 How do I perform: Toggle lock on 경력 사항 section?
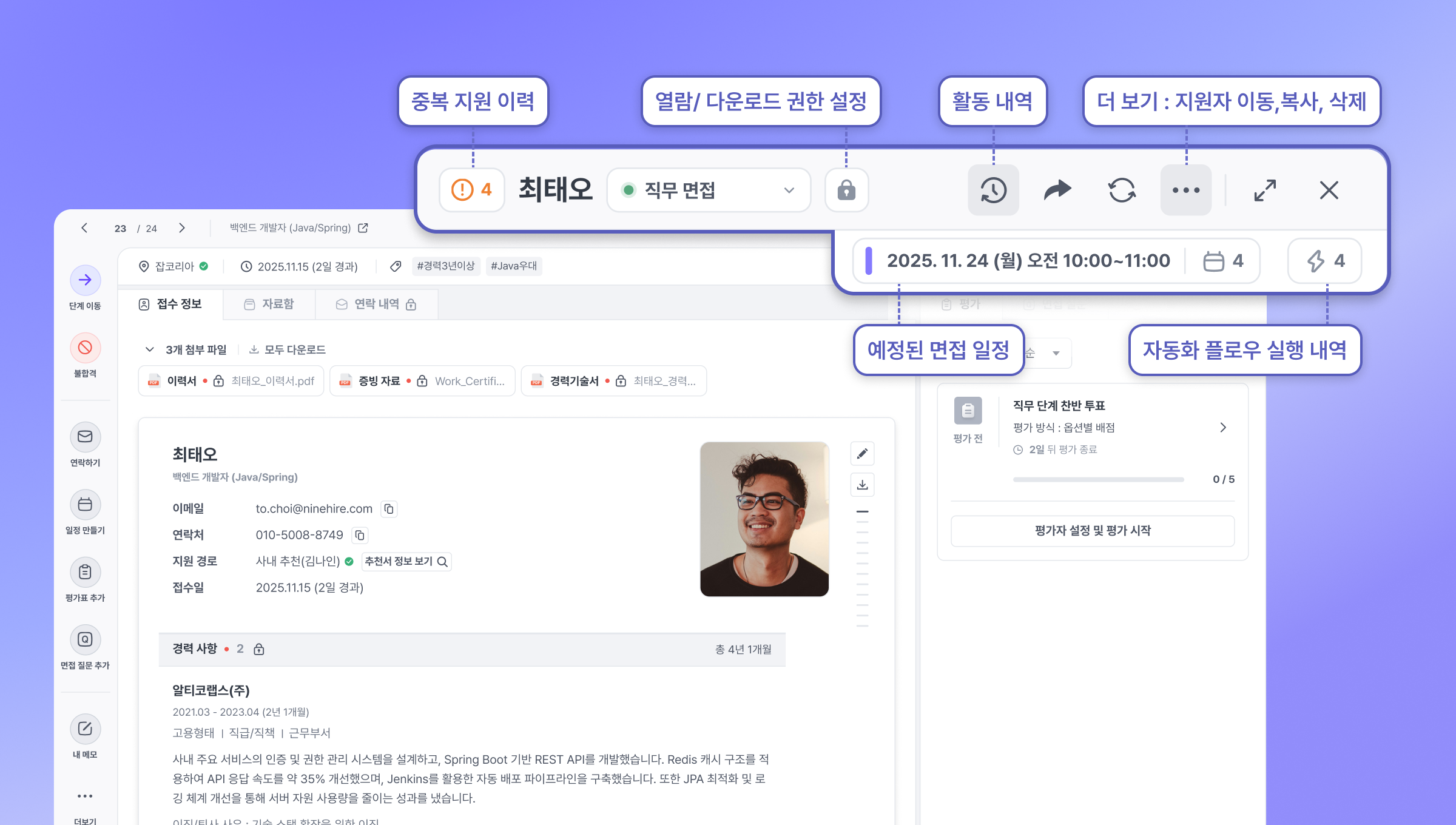[x=259, y=649]
